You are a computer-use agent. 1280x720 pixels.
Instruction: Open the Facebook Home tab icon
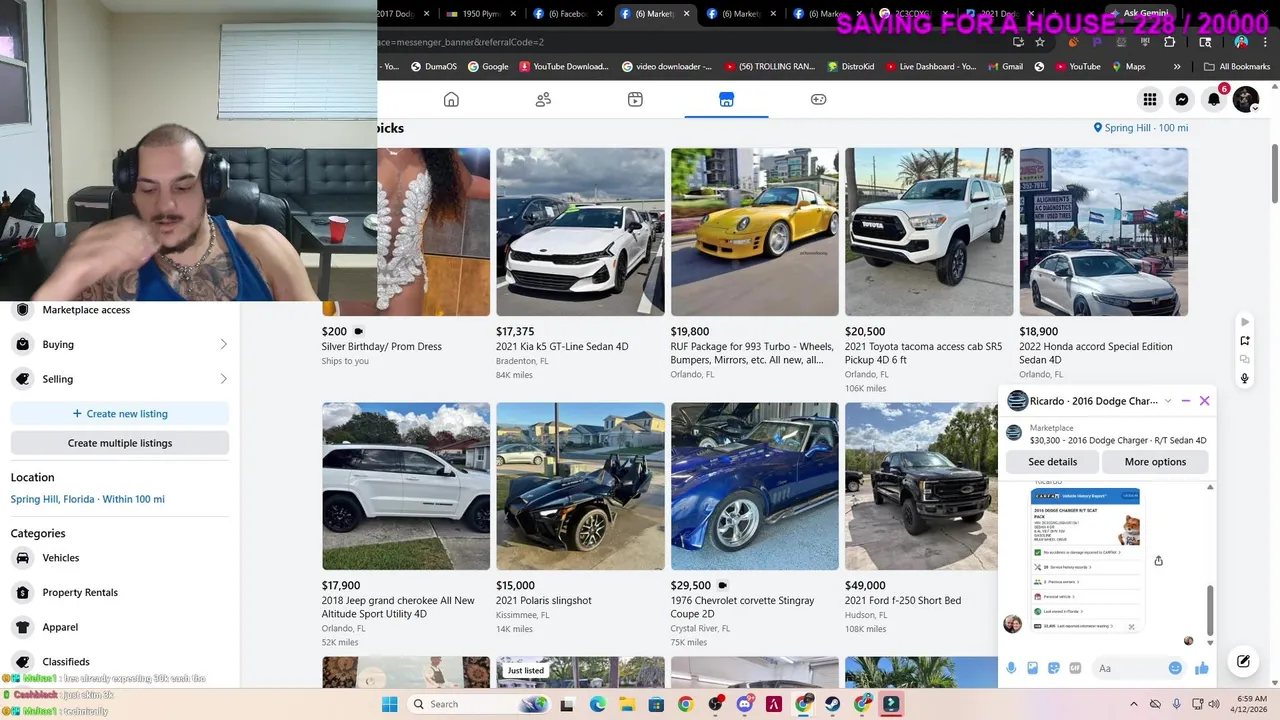tap(451, 99)
